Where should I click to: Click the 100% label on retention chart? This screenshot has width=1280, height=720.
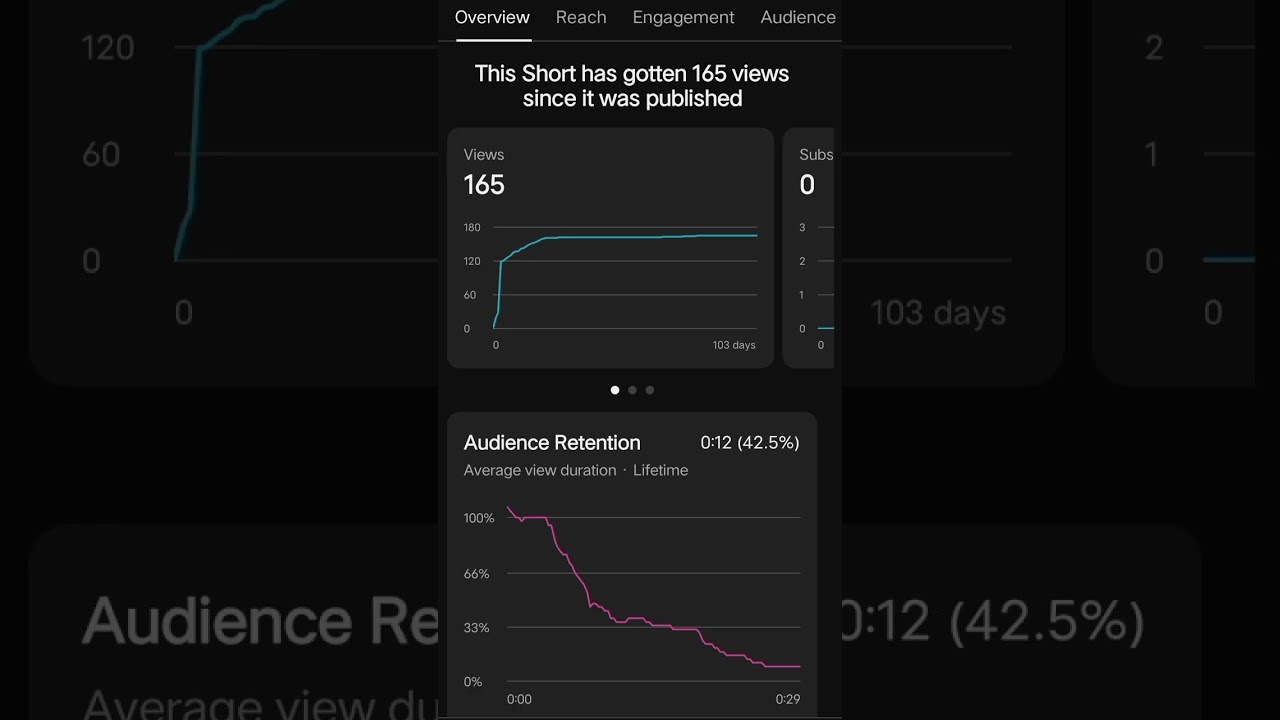pos(479,518)
